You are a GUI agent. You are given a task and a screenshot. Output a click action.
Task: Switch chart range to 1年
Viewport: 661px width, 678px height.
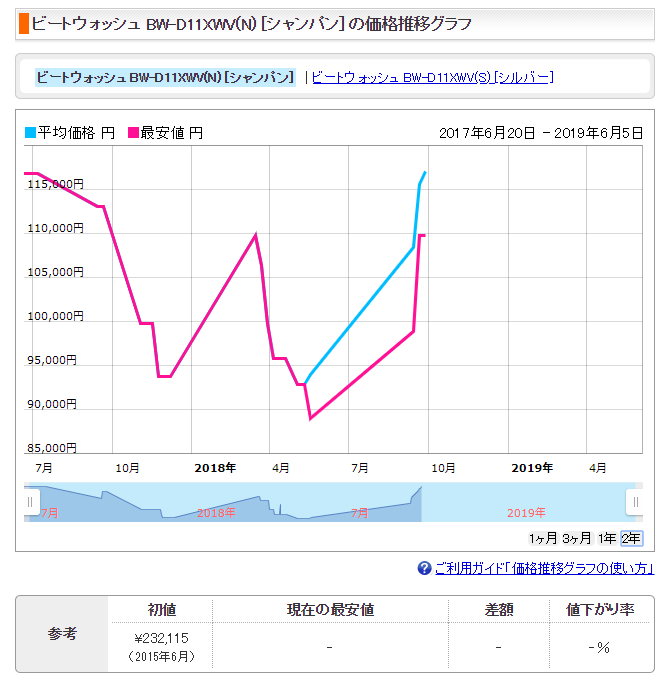(x=607, y=538)
